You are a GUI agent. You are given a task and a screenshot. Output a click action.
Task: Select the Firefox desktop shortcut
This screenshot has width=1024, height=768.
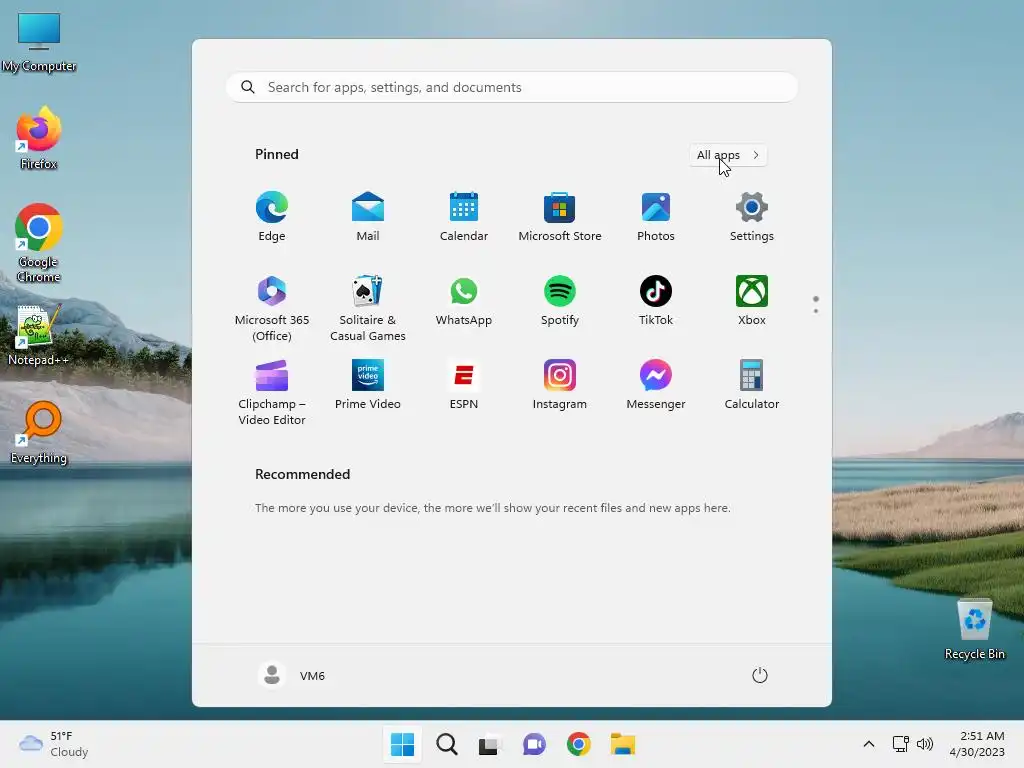[39, 138]
